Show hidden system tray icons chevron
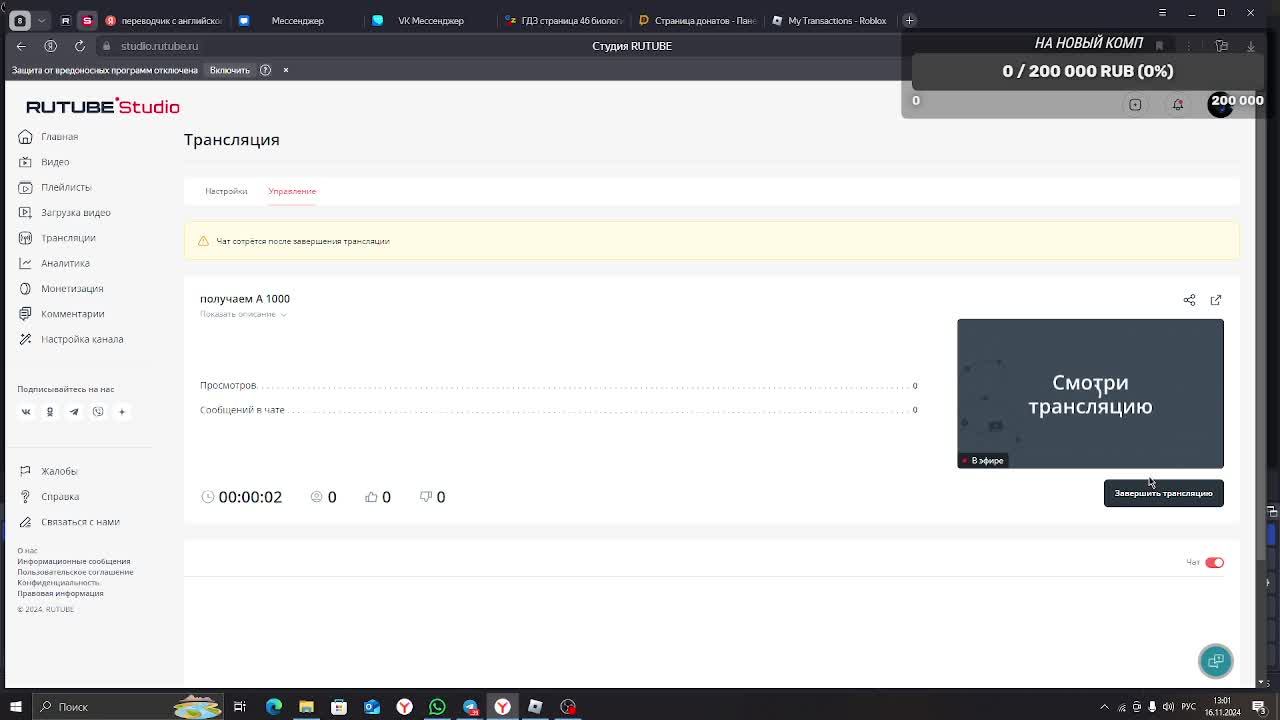This screenshot has height=720, width=1280. tap(1104, 707)
